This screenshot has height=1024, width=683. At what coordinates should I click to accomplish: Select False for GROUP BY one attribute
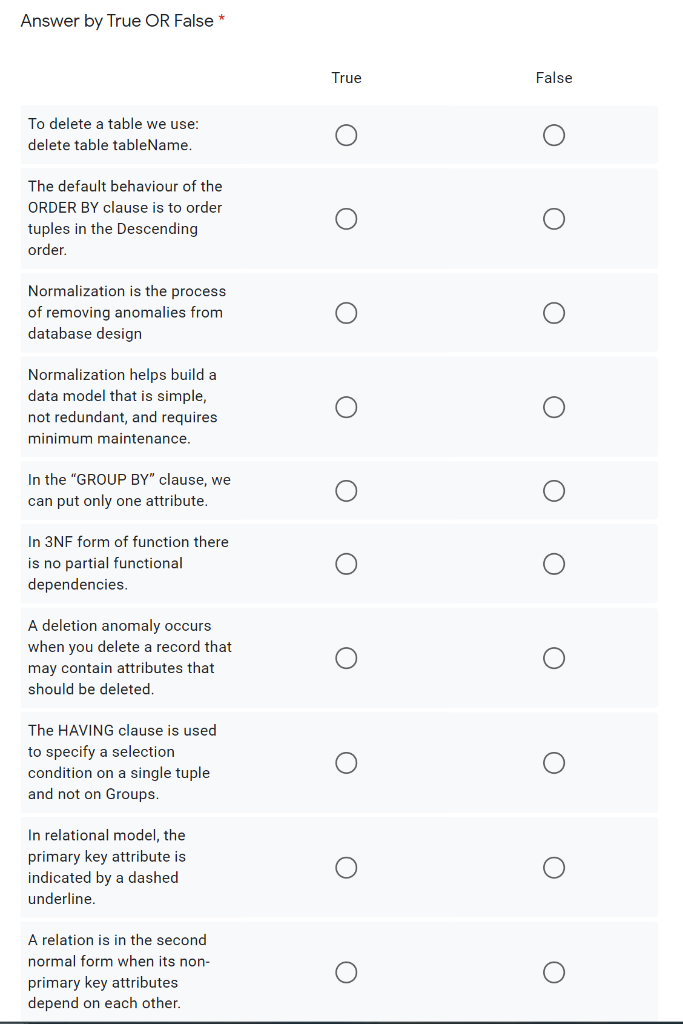[554, 491]
